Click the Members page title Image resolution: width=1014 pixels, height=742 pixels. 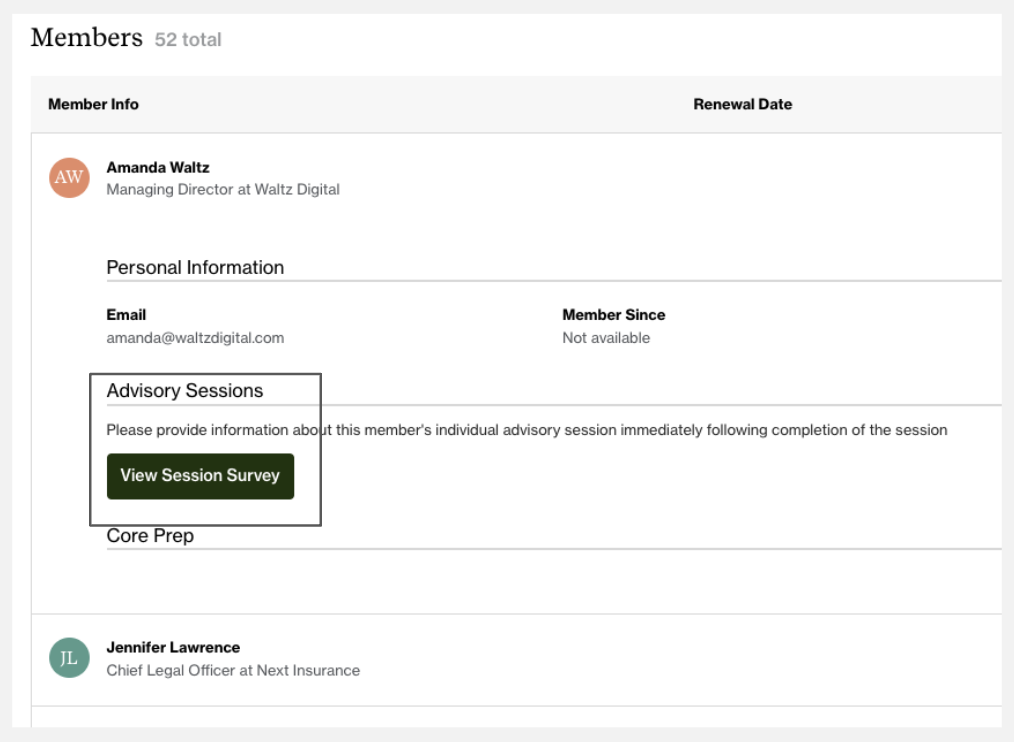(x=87, y=38)
